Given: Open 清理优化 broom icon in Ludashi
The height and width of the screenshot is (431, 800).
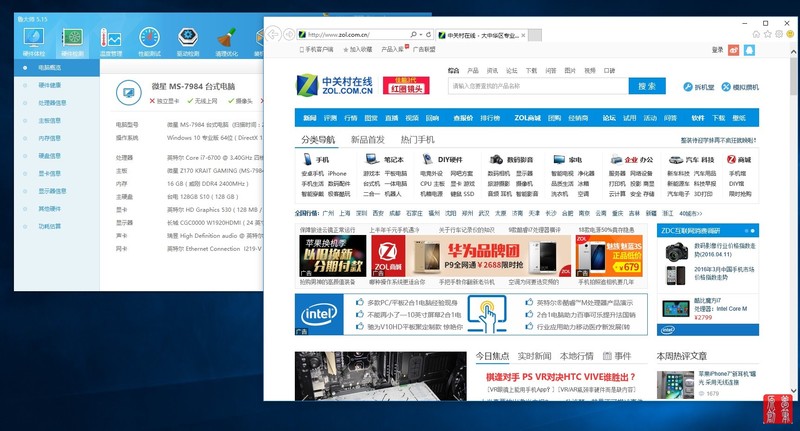Looking at the screenshot, I should (x=226, y=38).
